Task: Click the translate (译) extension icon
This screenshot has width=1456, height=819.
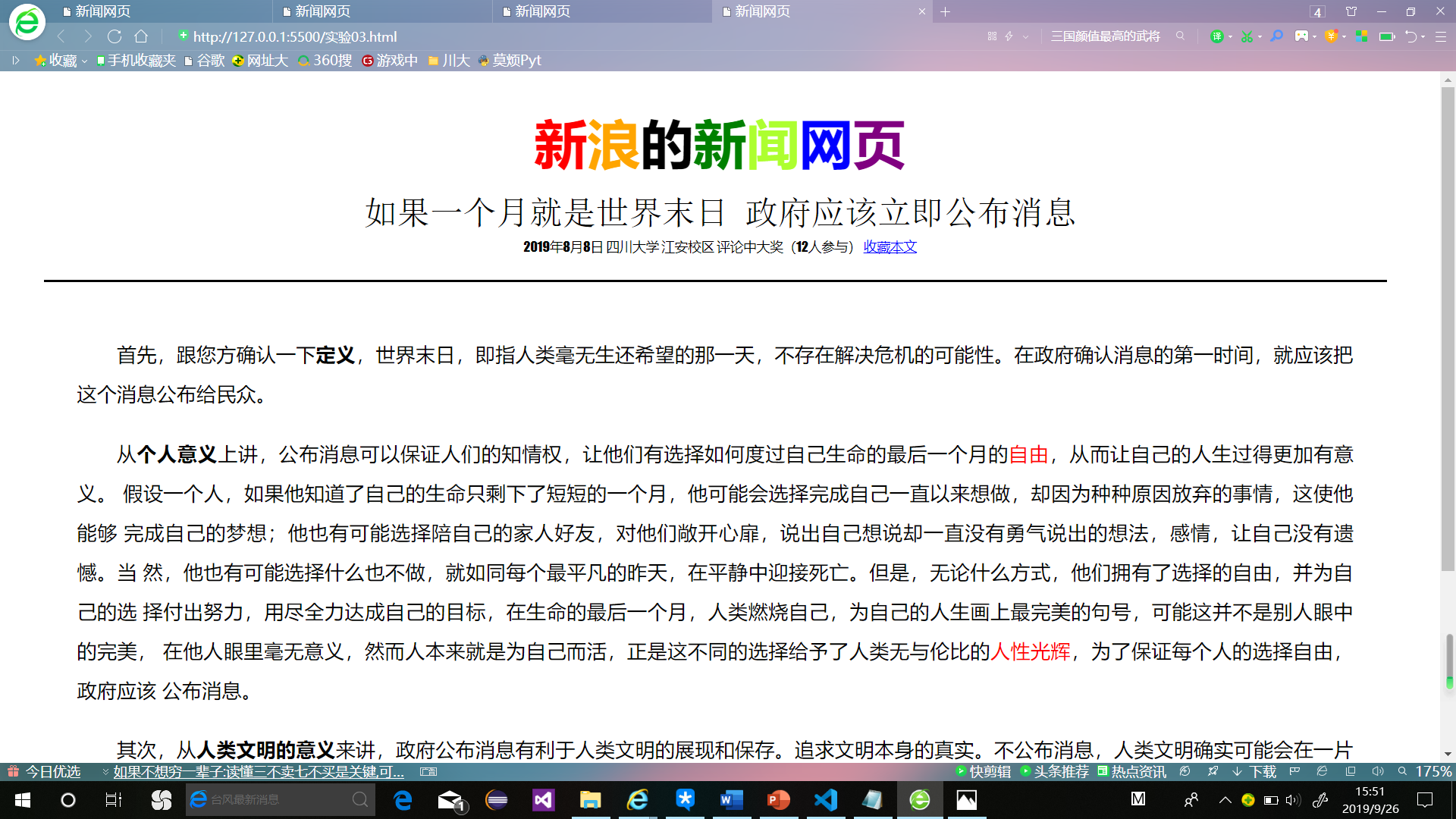Action: click(x=1216, y=36)
